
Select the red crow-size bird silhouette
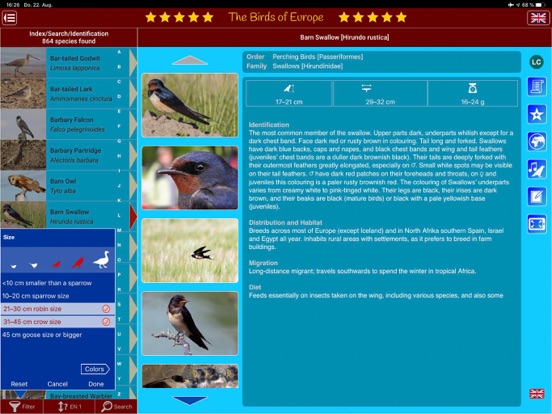coord(78,263)
